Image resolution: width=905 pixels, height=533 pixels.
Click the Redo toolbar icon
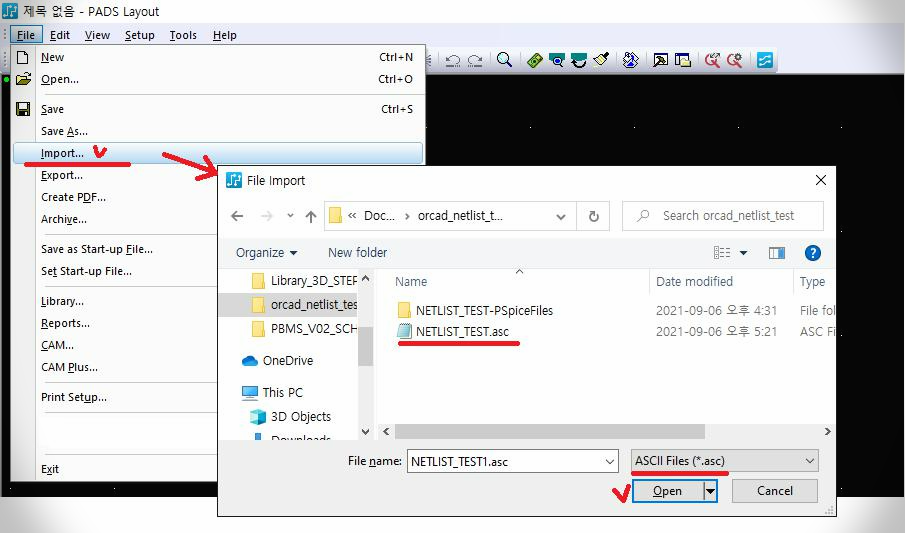(475, 60)
